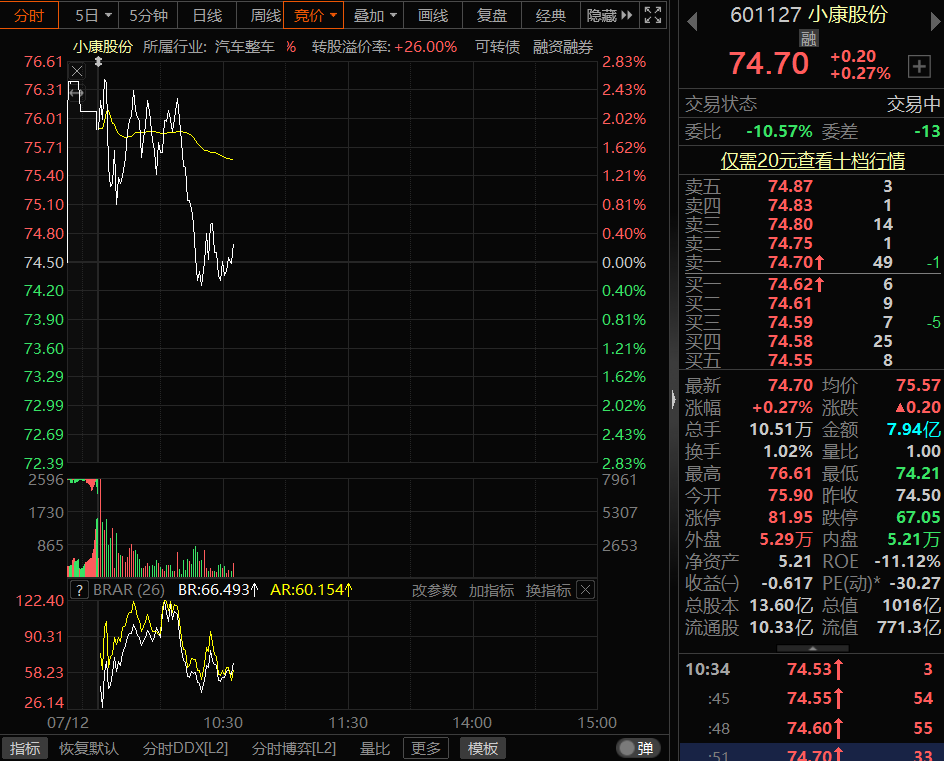Click the 指标 button in bottom bar
Image resolution: width=944 pixels, height=761 pixels.
point(25,748)
